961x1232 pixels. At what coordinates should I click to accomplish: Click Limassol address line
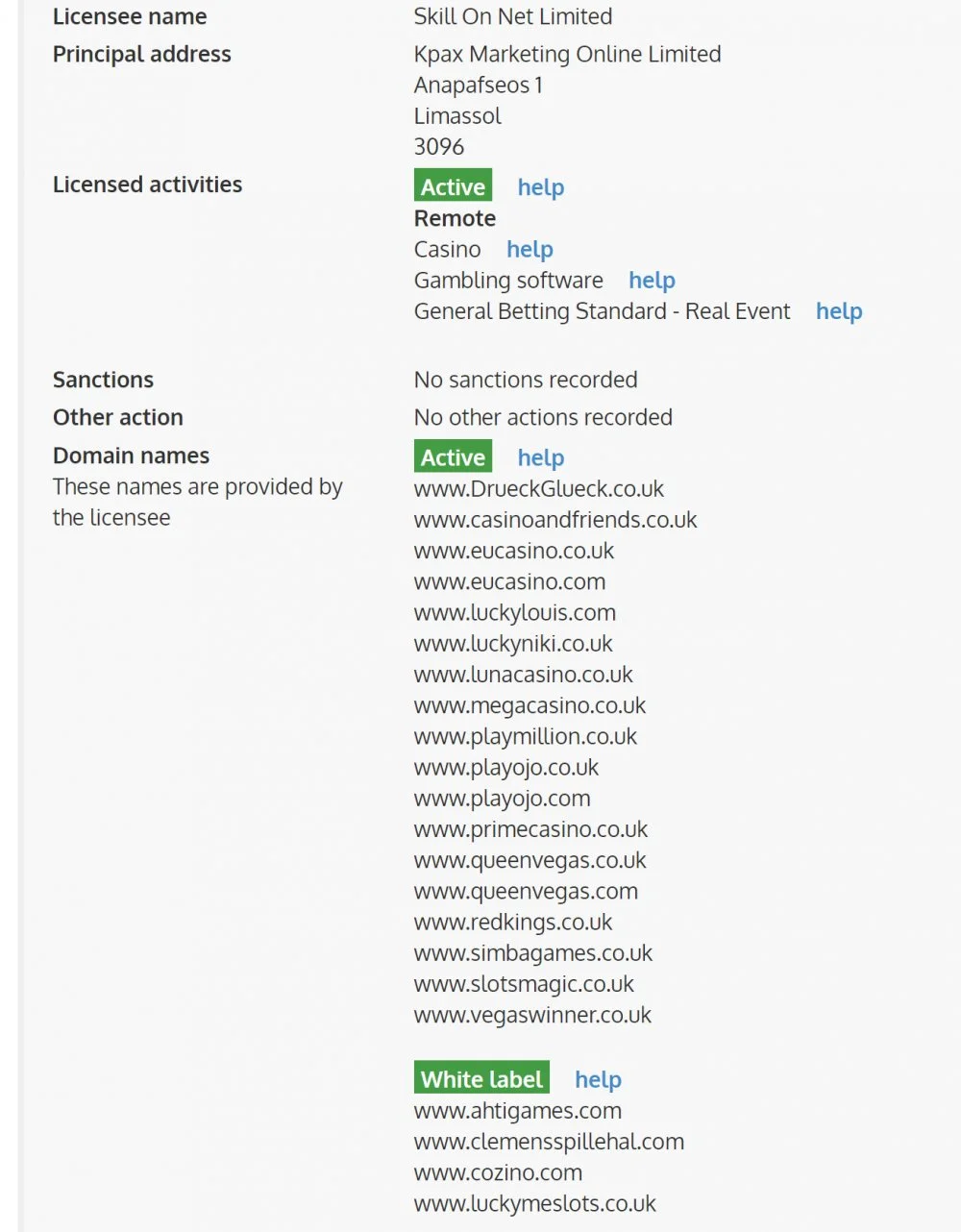pos(457,115)
